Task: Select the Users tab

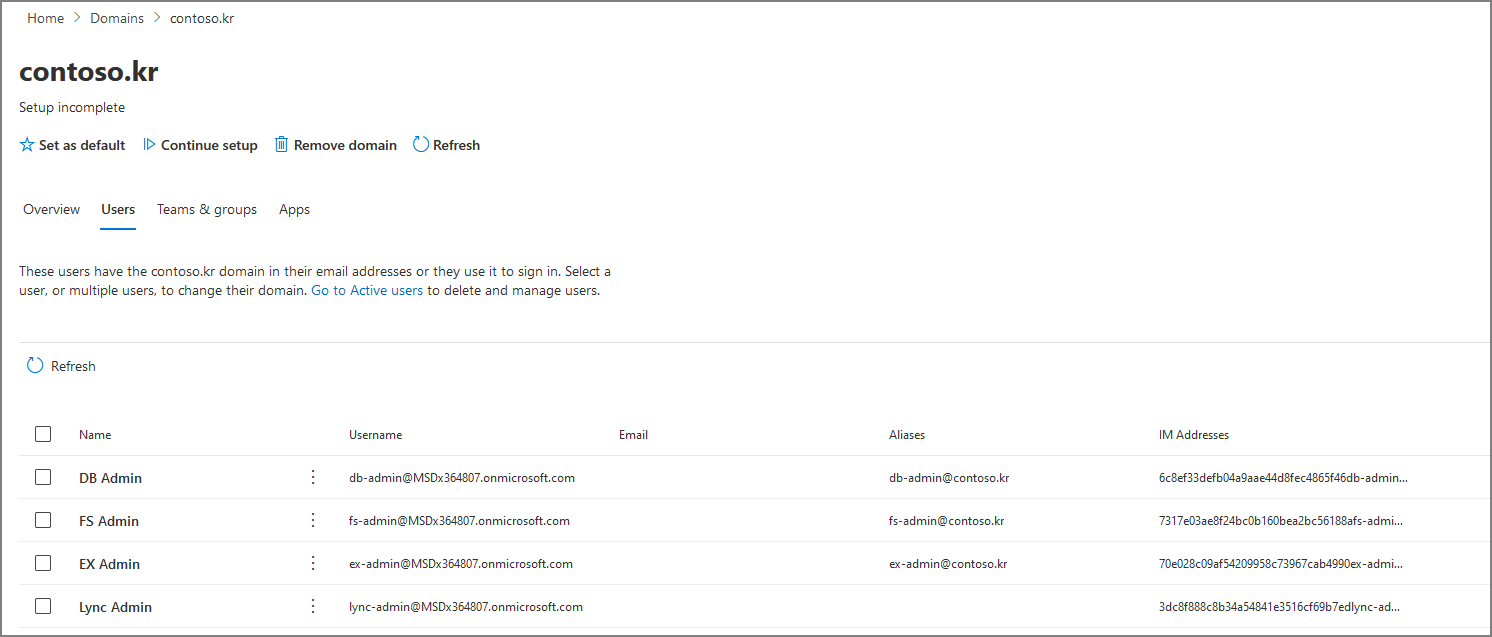Action: click(118, 209)
